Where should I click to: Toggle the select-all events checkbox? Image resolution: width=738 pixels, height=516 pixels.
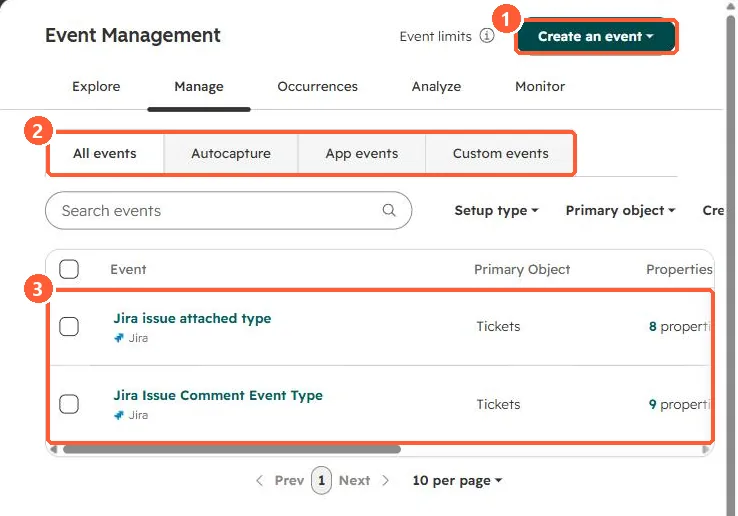(69, 269)
